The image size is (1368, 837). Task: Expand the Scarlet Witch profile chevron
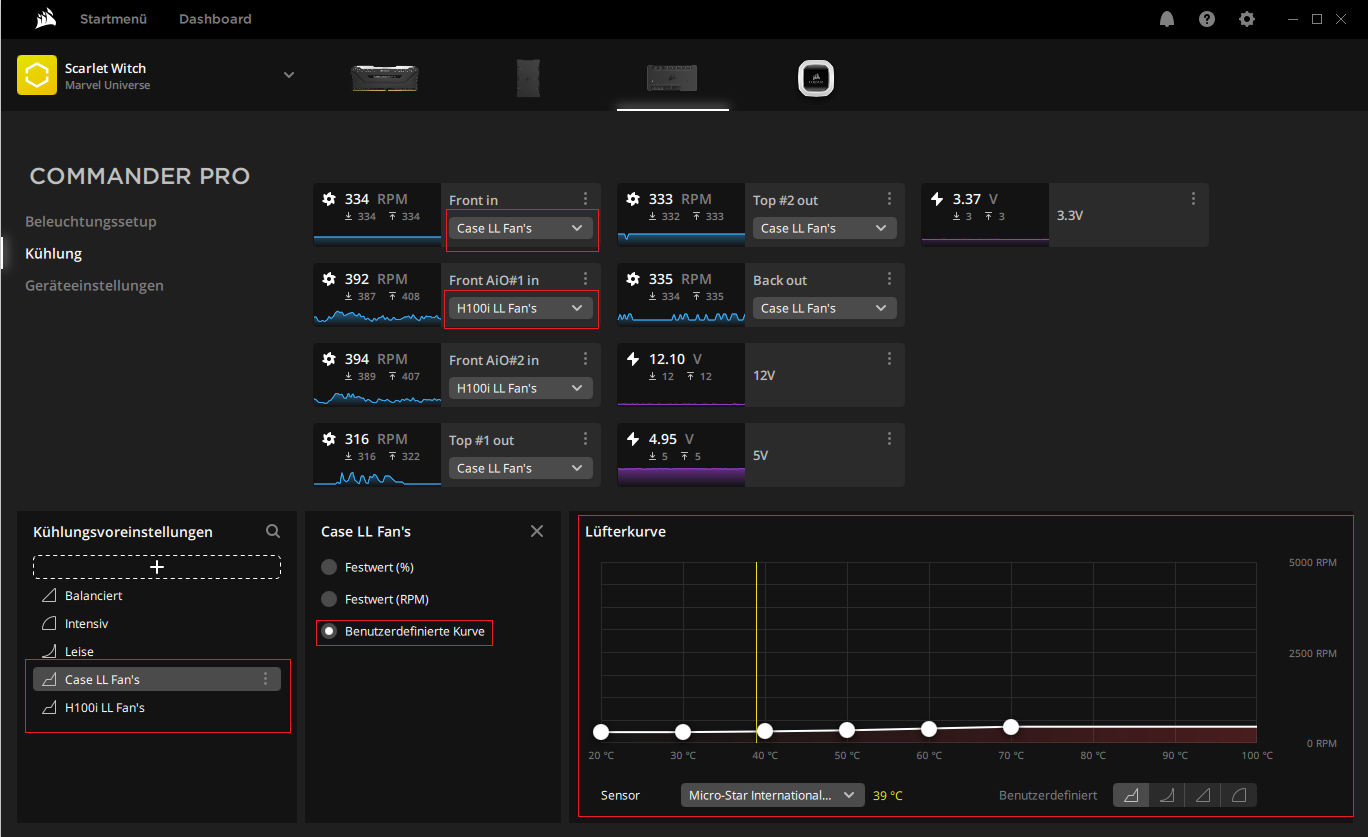click(289, 75)
